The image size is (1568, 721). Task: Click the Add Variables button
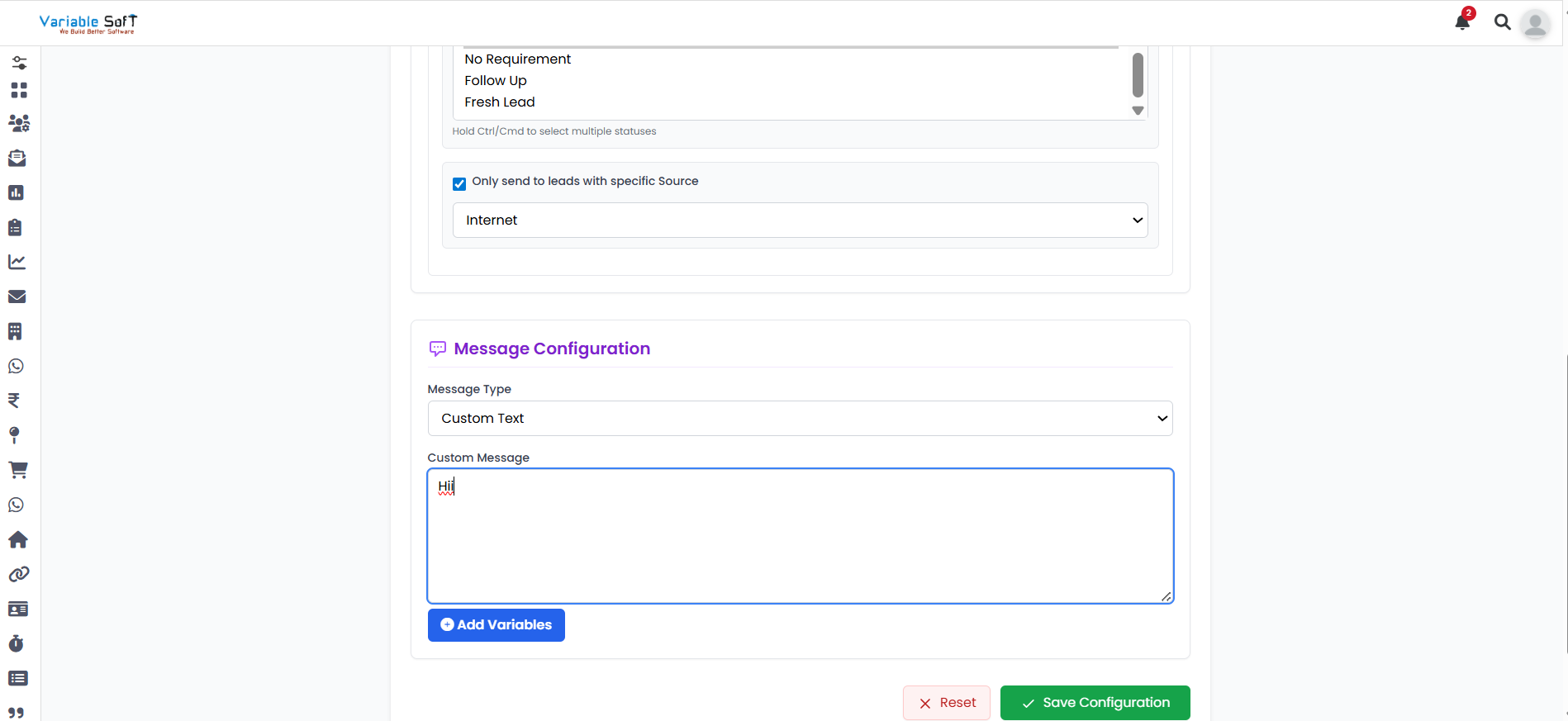(496, 625)
